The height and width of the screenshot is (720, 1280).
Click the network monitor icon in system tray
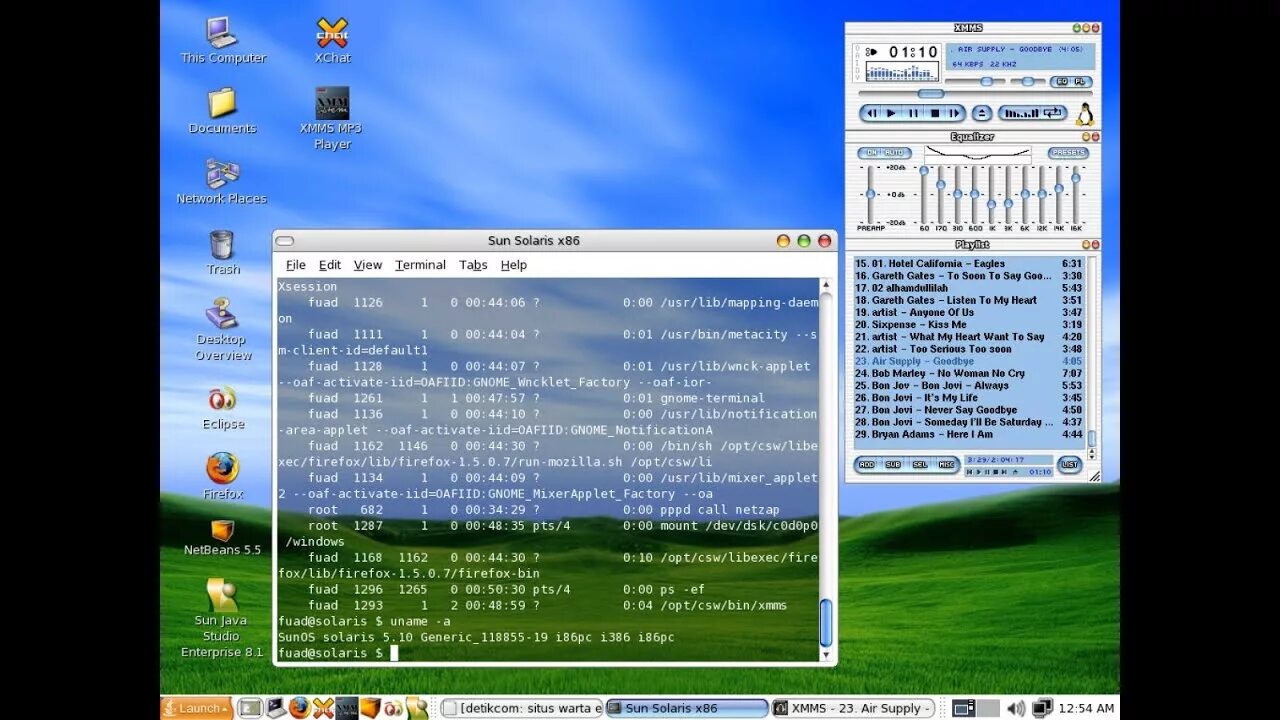[1043, 708]
